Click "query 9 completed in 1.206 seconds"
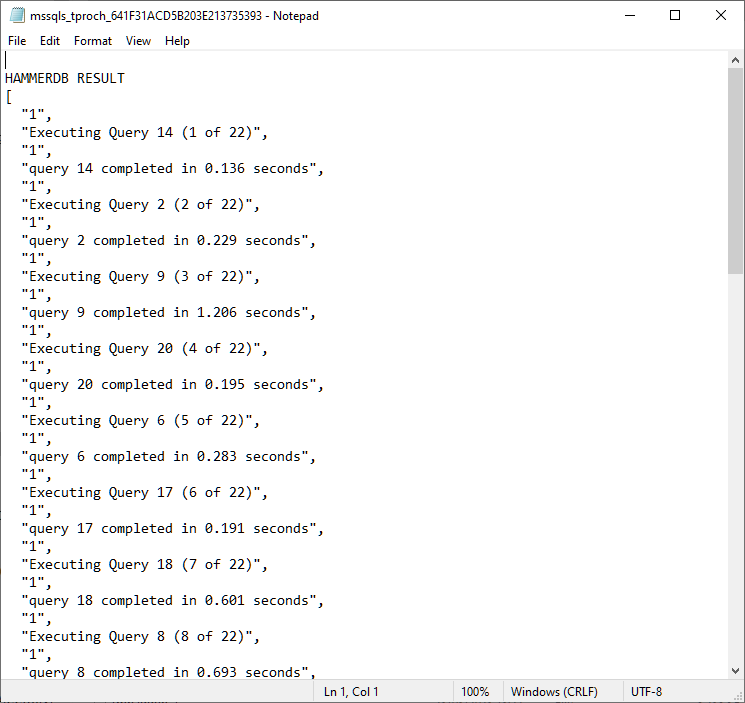Viewport: 745px width, 703px height. click(x=169, y=313)
